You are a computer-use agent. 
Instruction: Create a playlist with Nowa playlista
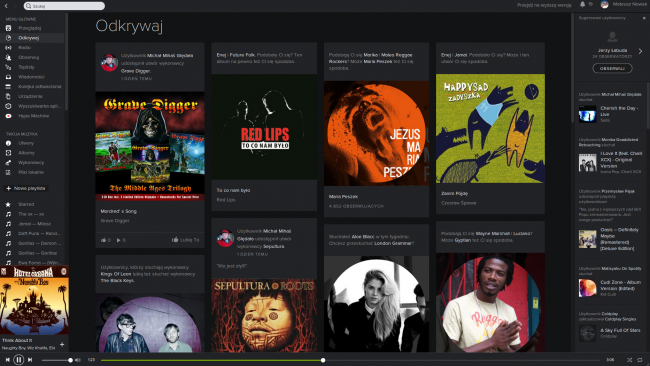point(26,188)
